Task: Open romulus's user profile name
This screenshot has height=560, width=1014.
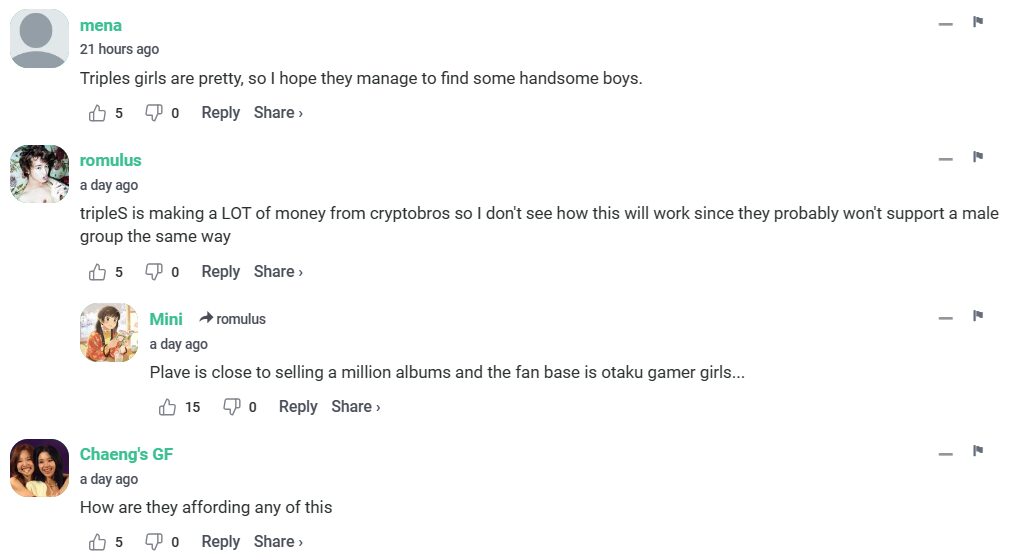Action: [x=110, y=160]
